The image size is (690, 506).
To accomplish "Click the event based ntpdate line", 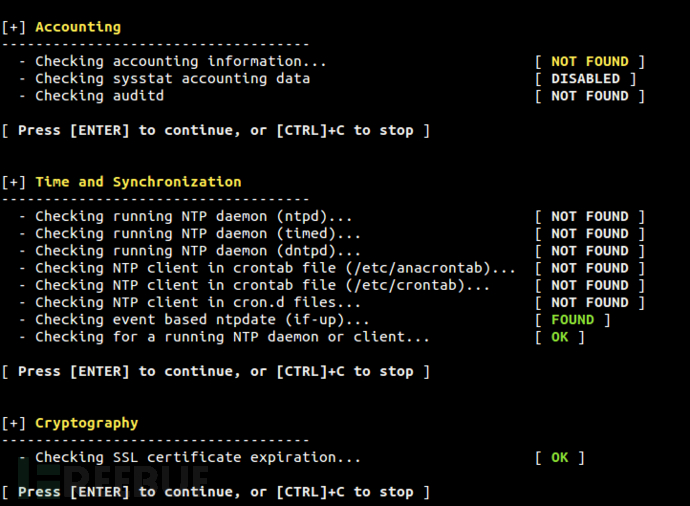I will (x=202, y=320).
